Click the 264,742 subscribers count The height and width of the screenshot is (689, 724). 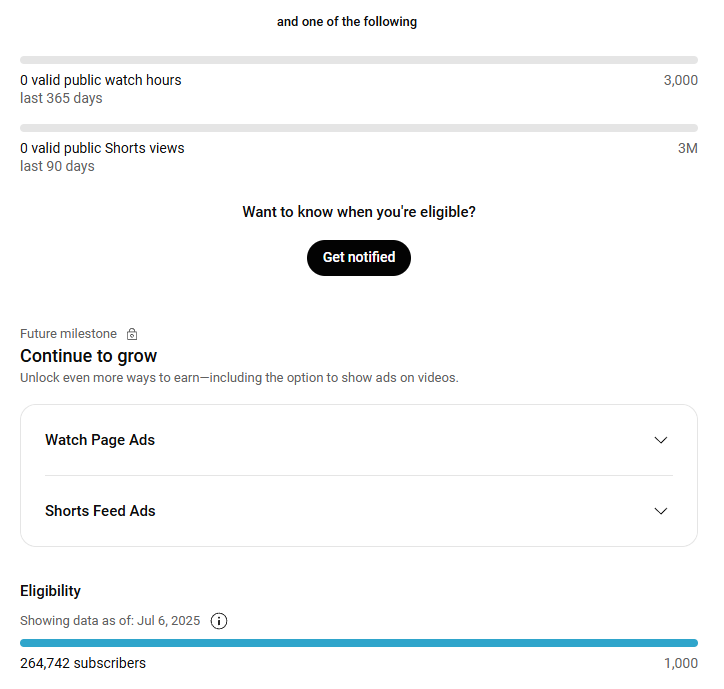[x=83, y=663]
